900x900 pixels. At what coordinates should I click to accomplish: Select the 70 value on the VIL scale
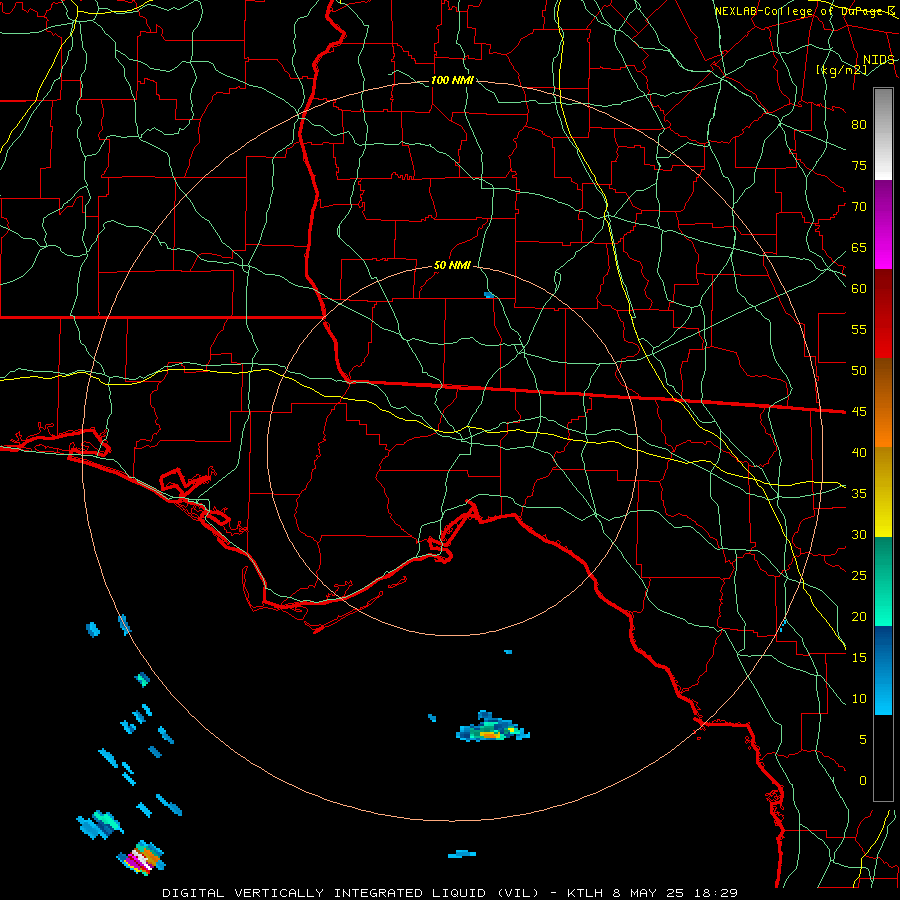[859, 207]
